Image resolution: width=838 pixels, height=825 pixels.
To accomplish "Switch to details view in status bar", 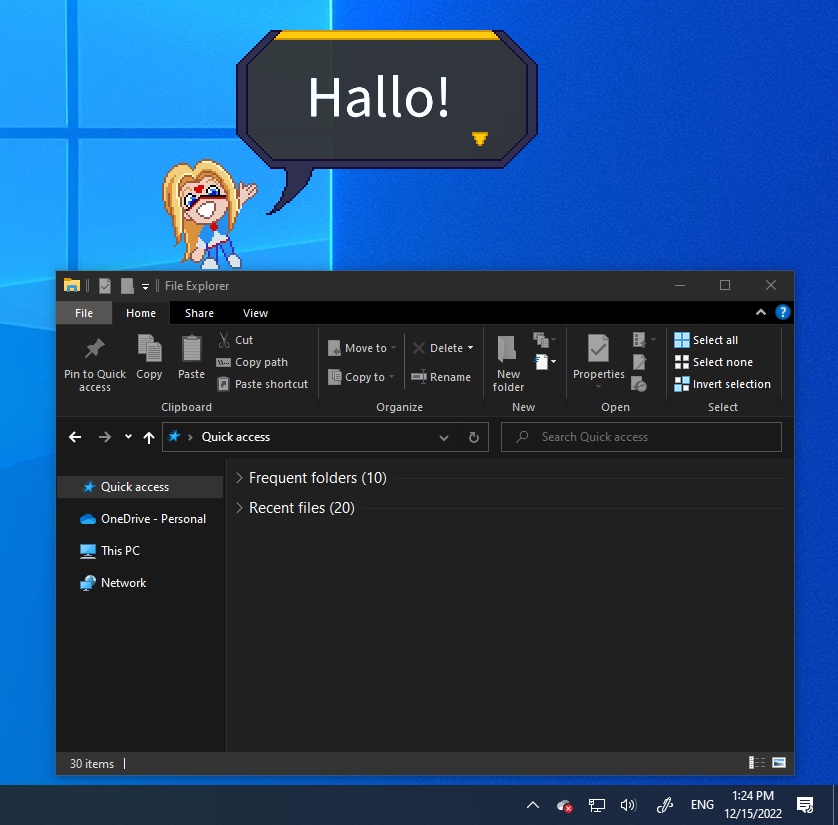I will click(x=757, y=762).
